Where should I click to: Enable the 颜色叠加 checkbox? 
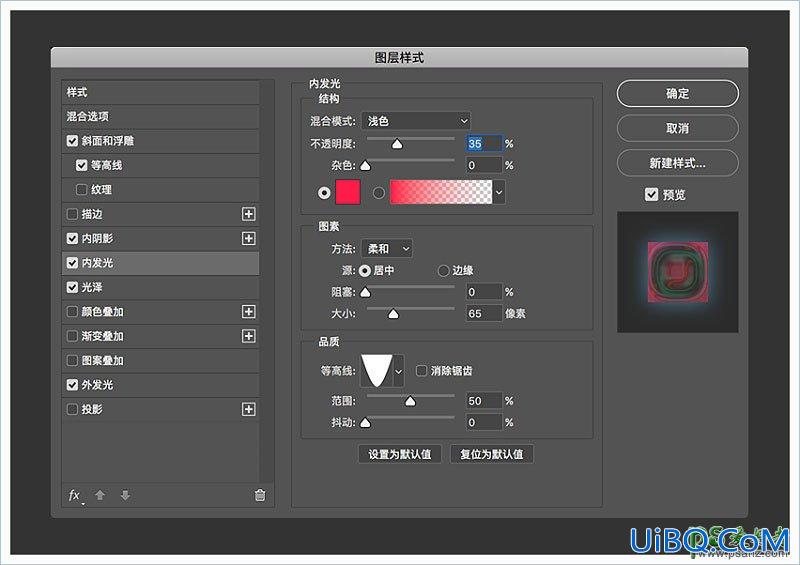[x=72, y=311]
